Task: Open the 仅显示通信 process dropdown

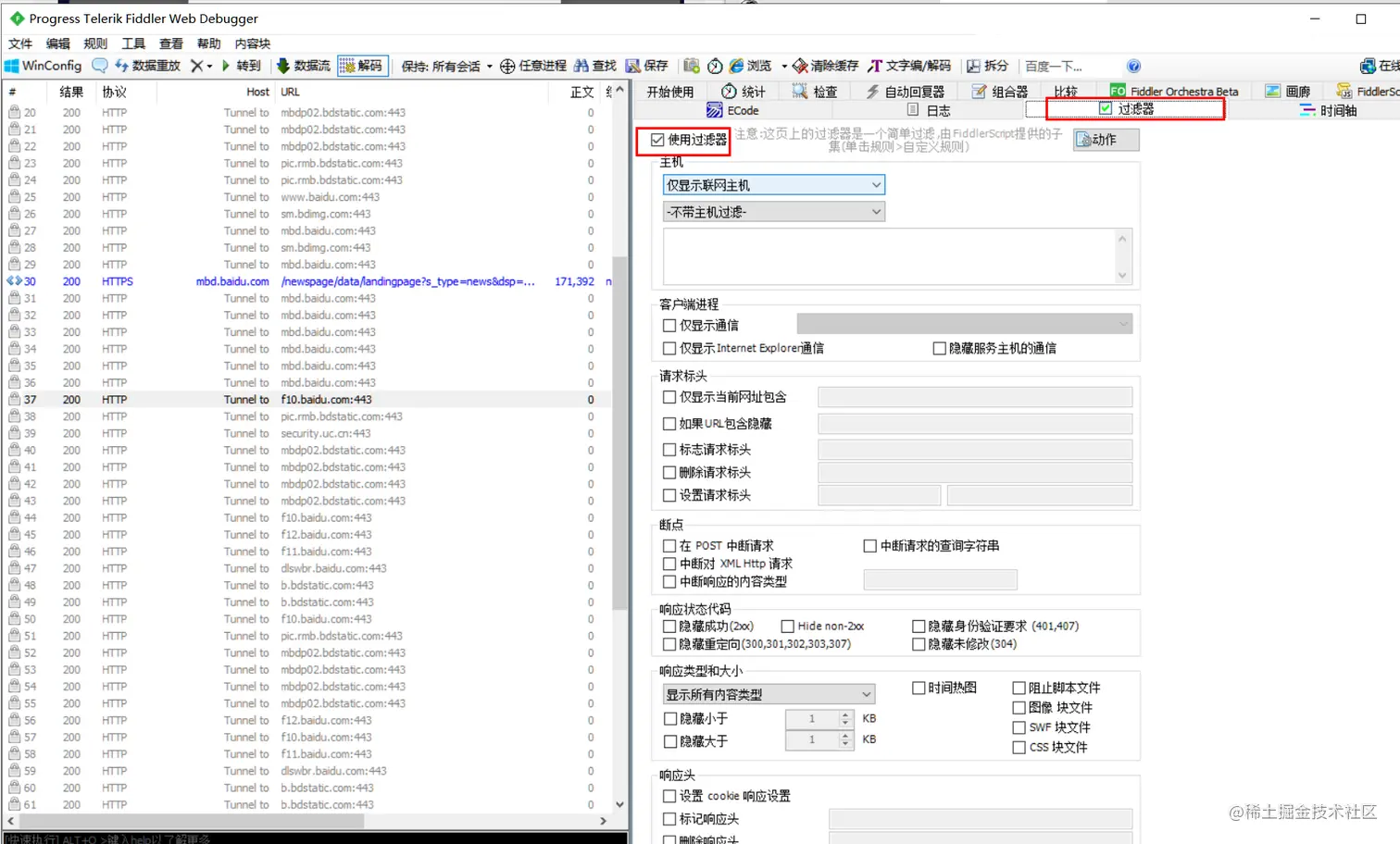Action: tap(965, 324)
